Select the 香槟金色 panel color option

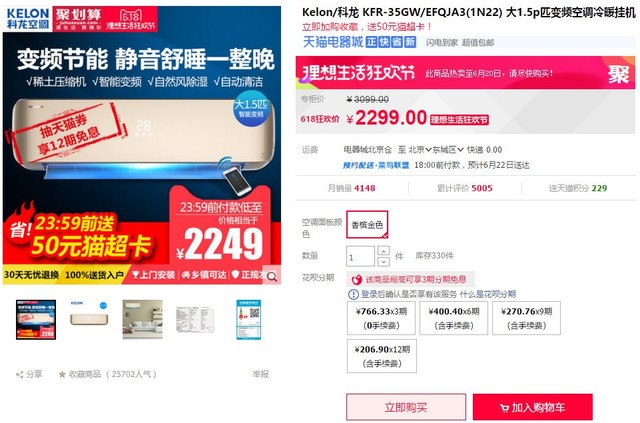click(367, 225)
